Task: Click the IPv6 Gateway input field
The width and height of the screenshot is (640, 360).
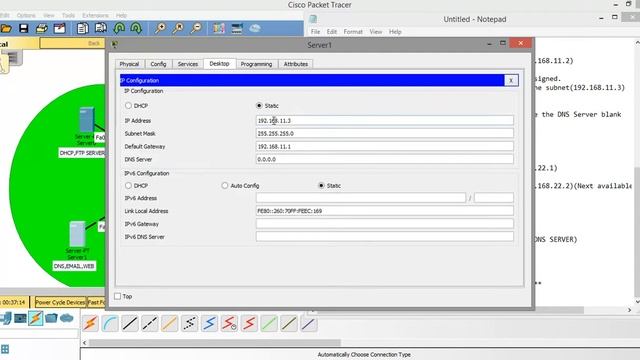Action: (384, 224)
